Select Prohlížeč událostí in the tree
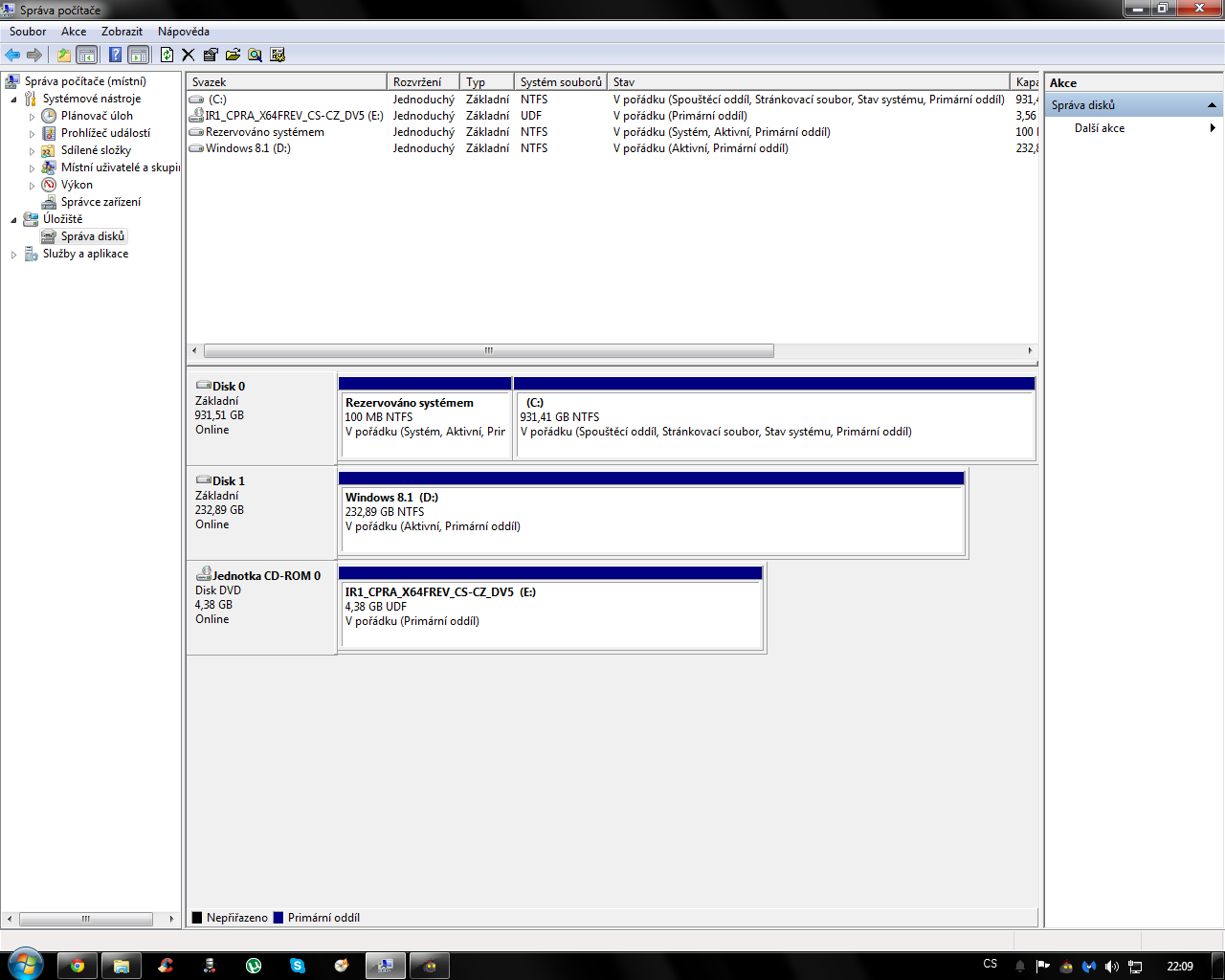The width and height of the screenshot is (1225, 980). tap(105, 133)
